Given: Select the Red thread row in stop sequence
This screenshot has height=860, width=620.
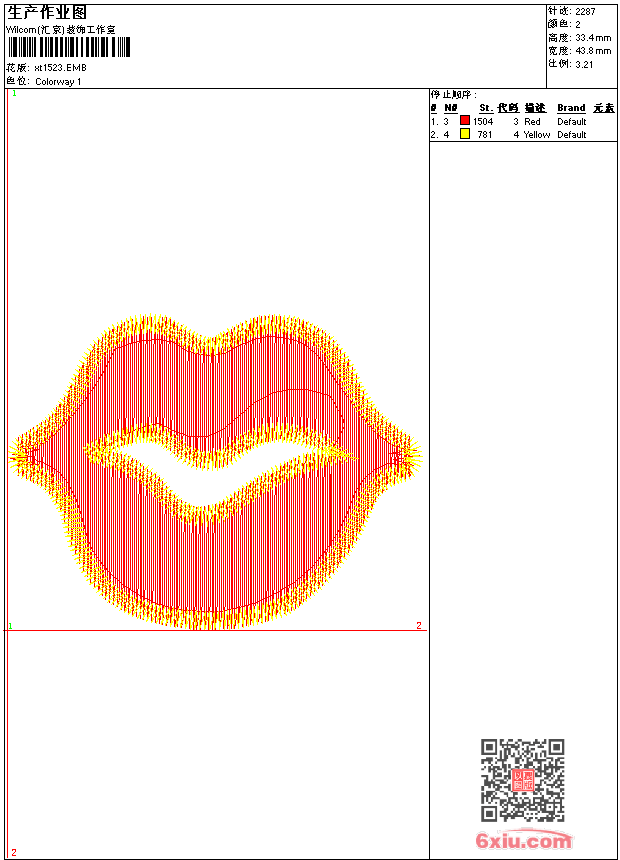Looking at the screenshot, I should [x=522, y=121].
